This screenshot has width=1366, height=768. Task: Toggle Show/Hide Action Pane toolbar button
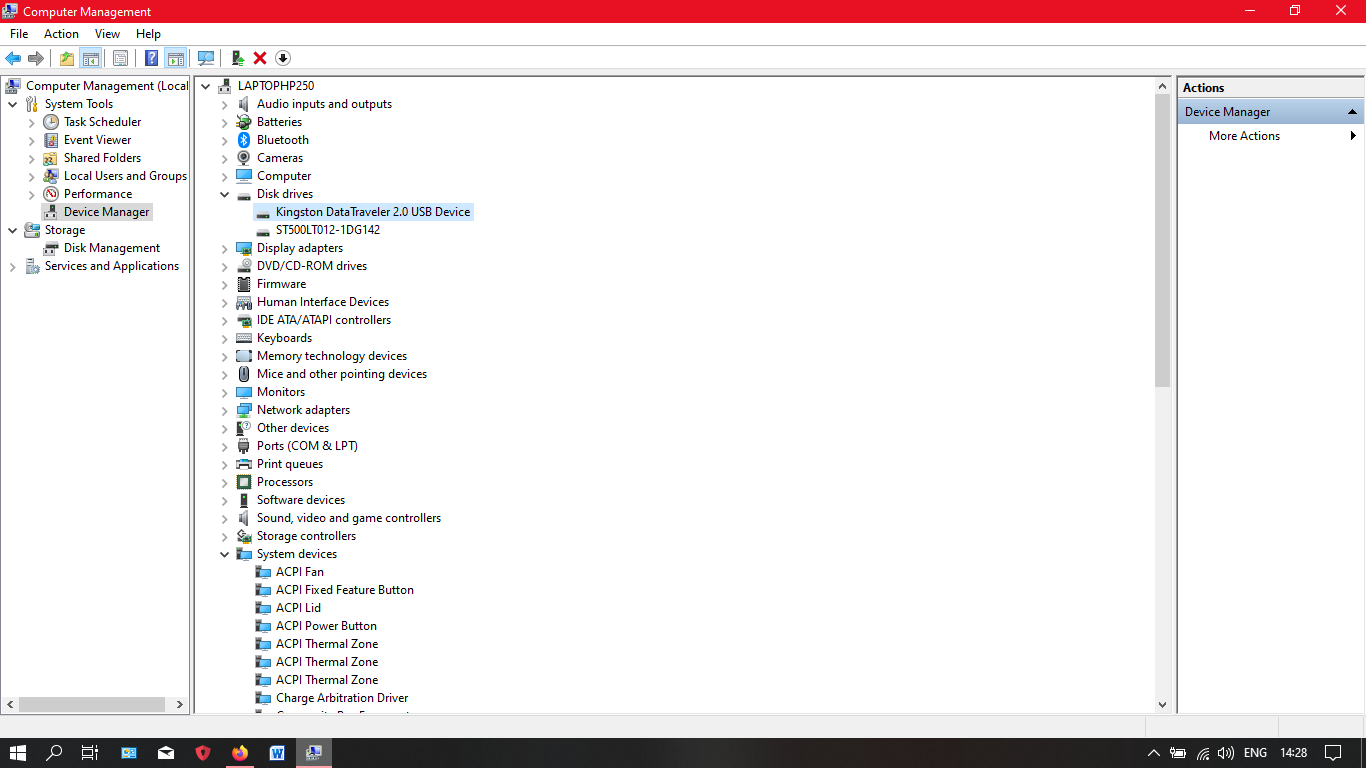176,58
